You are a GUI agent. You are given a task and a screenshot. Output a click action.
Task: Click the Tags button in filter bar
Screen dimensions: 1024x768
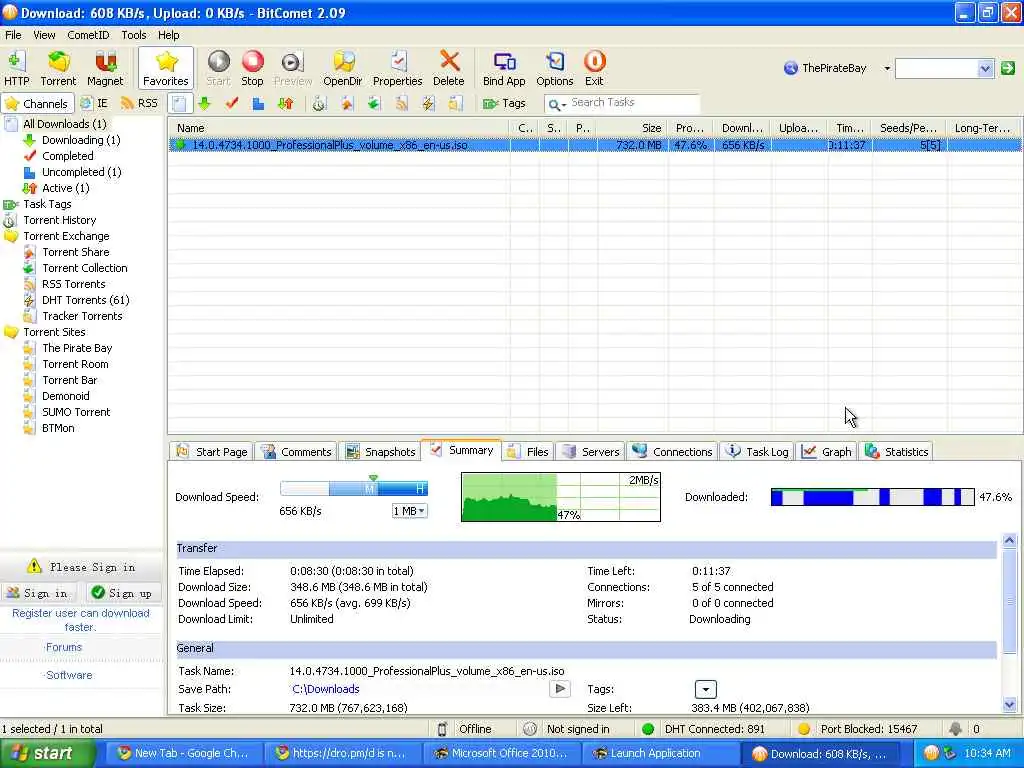[x=504, y=103]
